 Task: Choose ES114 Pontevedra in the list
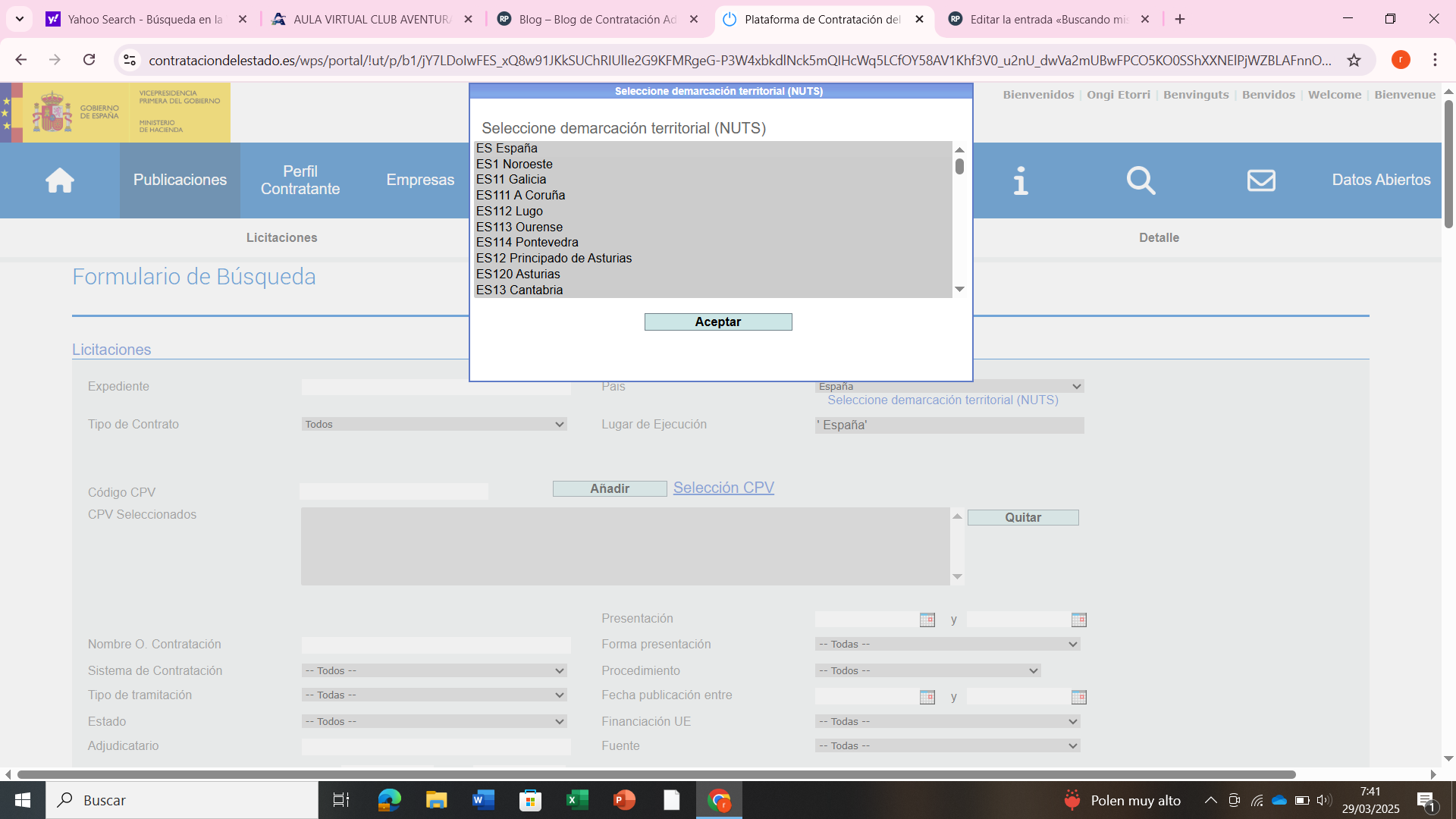pyautogui.click(x=527, y=243)
